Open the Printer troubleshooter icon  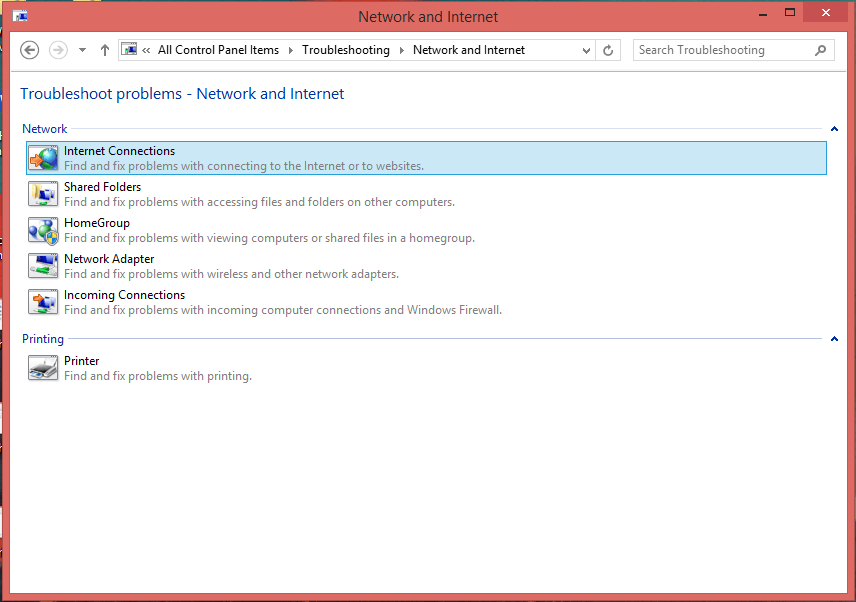pos(43,368)
